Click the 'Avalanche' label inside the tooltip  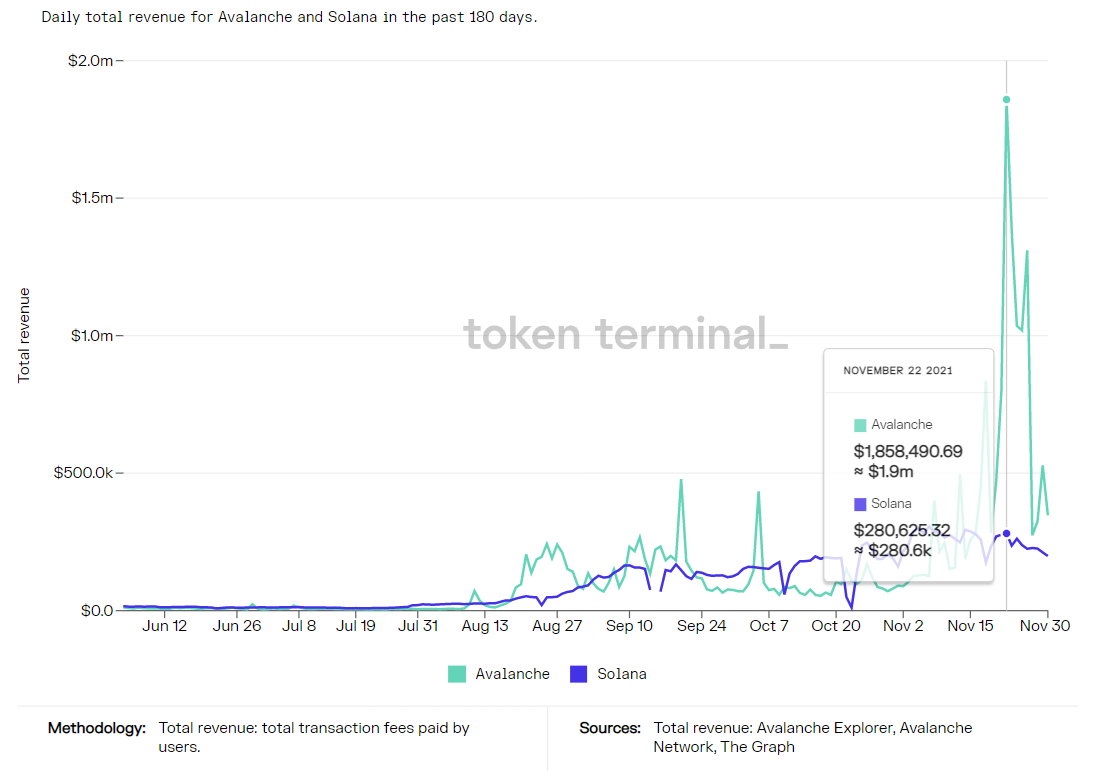point(901,425)
